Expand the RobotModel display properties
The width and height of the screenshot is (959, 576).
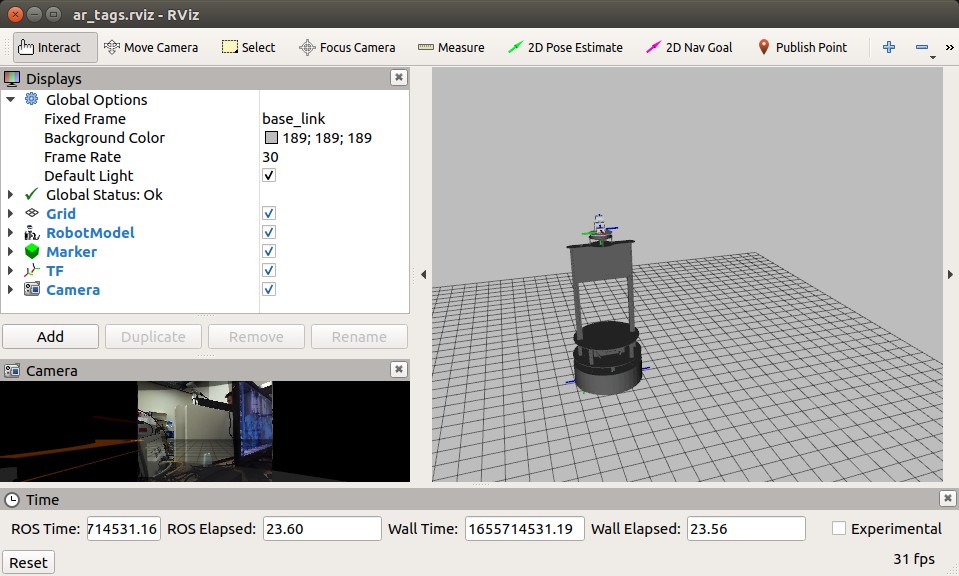point(10,232)
